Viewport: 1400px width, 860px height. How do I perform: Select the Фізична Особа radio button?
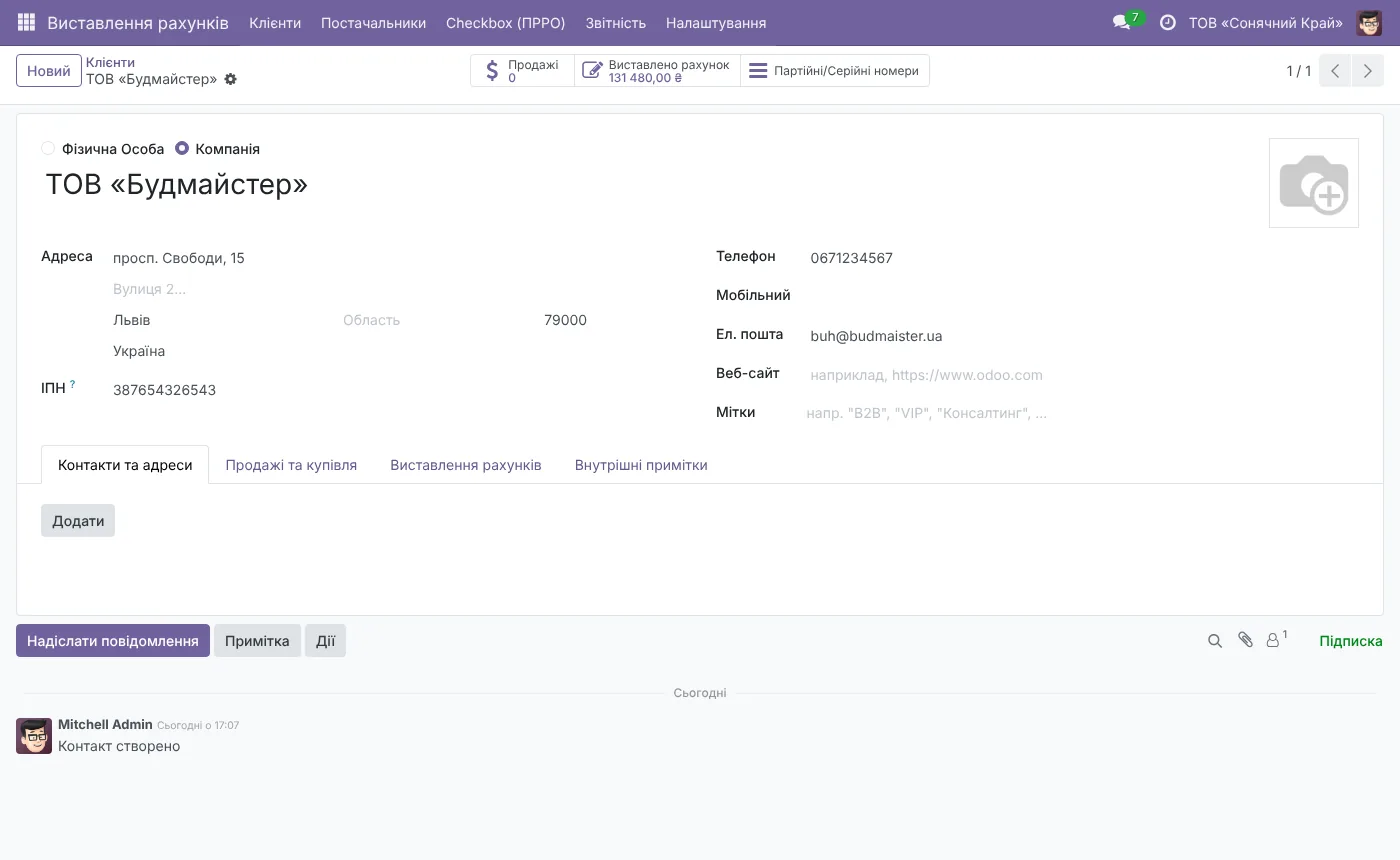pyautogui.click(x=48, y=148)
